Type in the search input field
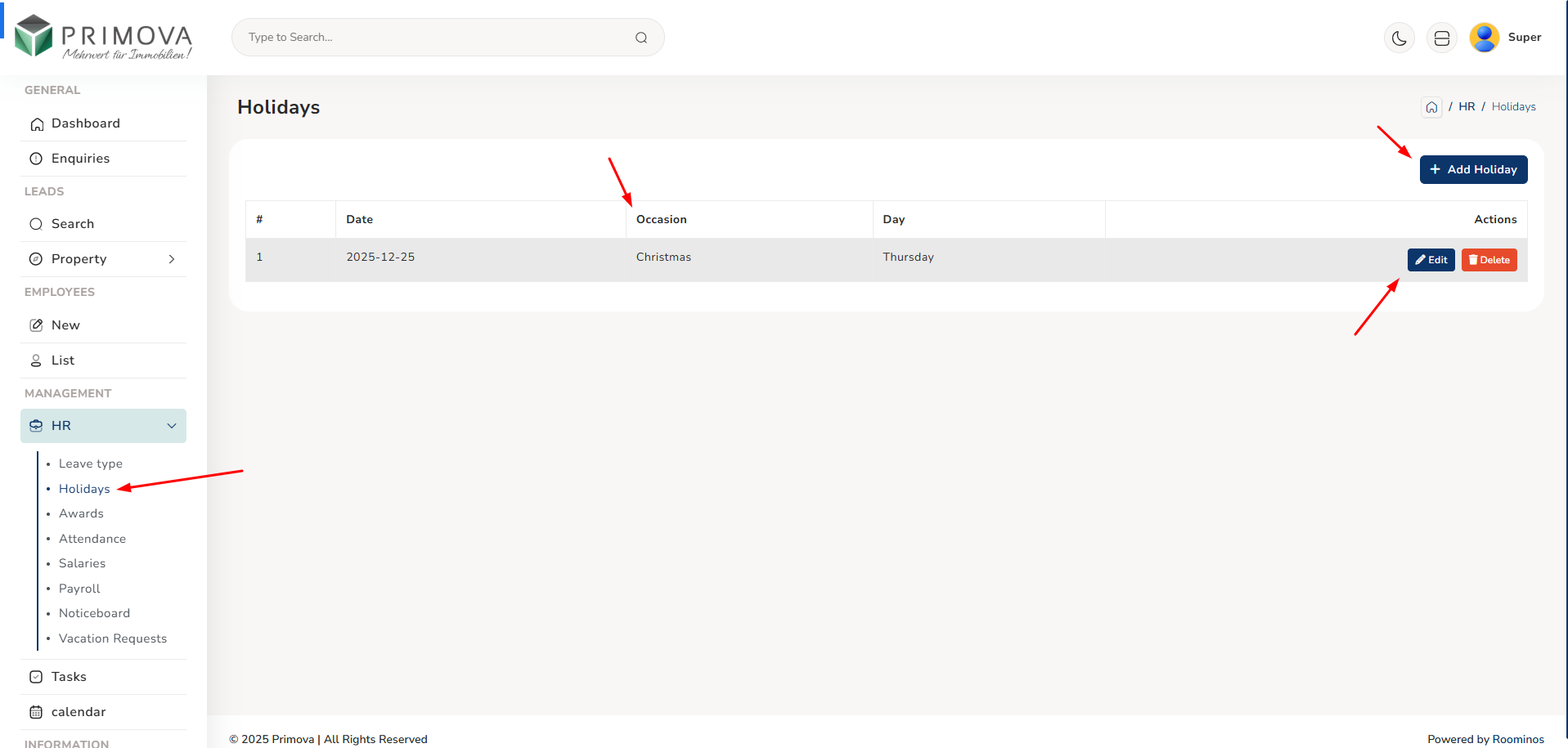This screenshot has height=748, width=1568. click(x=434, y=38)
